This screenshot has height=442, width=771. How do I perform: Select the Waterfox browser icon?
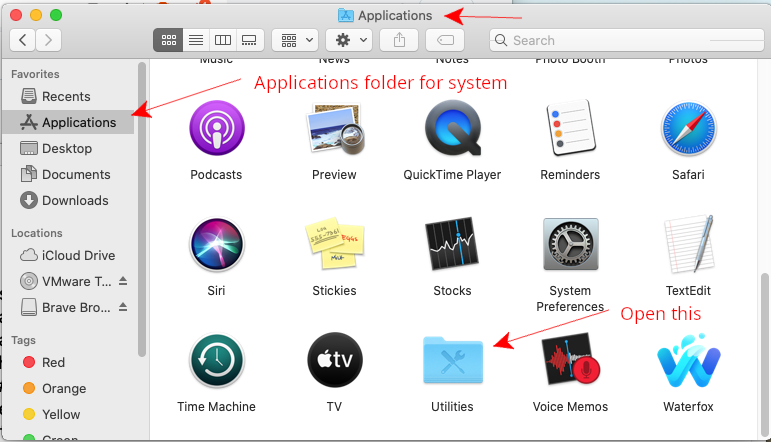pos(689,360)
